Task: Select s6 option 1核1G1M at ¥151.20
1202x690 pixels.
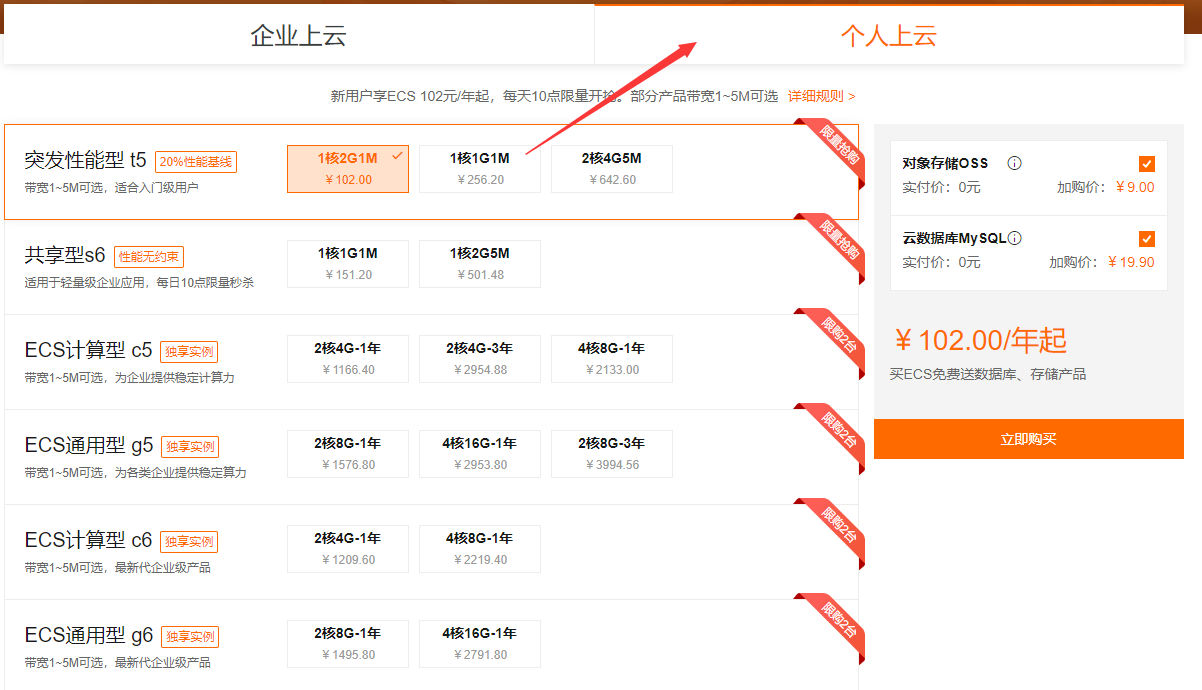Action: [348, 264]
